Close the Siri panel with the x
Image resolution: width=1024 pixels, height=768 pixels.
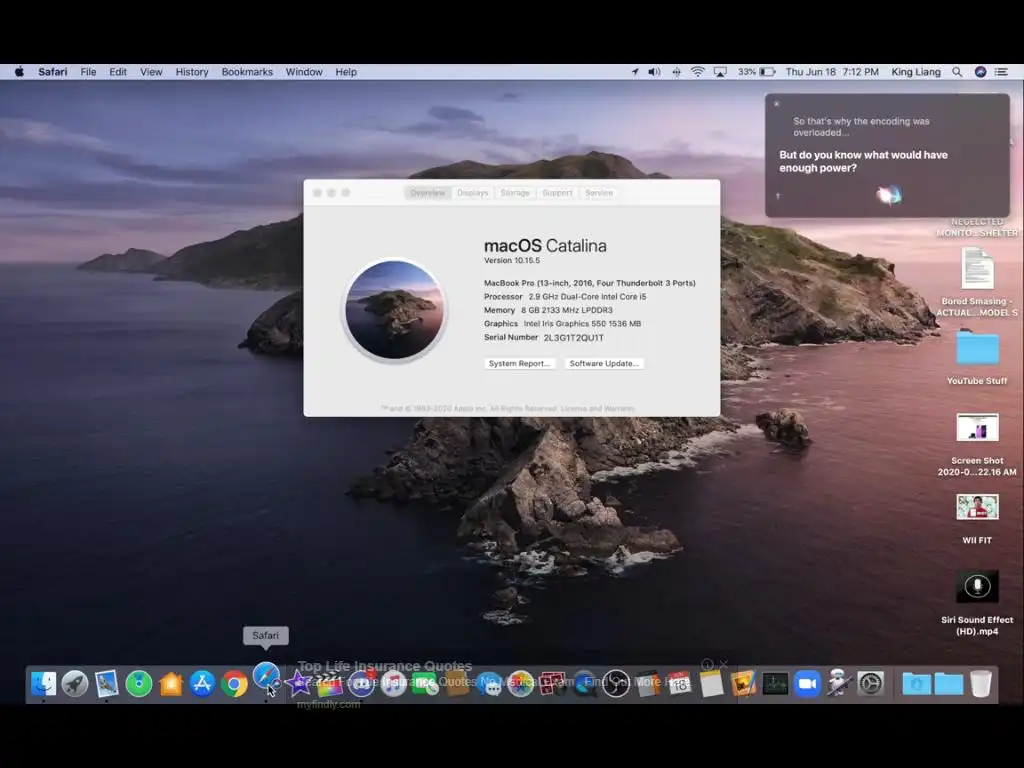tap(776, 104)
